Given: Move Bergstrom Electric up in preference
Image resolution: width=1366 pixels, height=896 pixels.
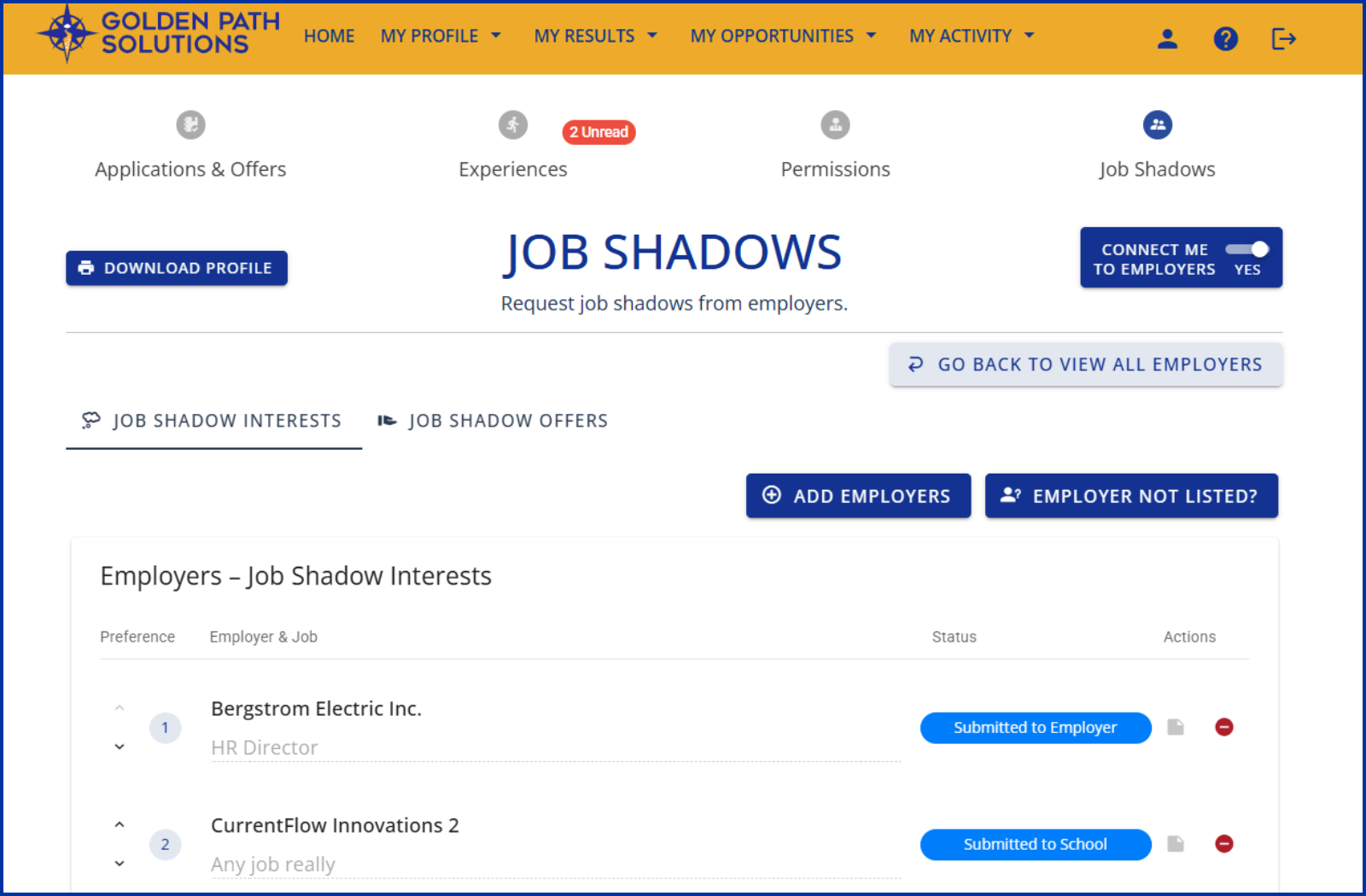Looking at the screenshot, I should click(120, 708).
